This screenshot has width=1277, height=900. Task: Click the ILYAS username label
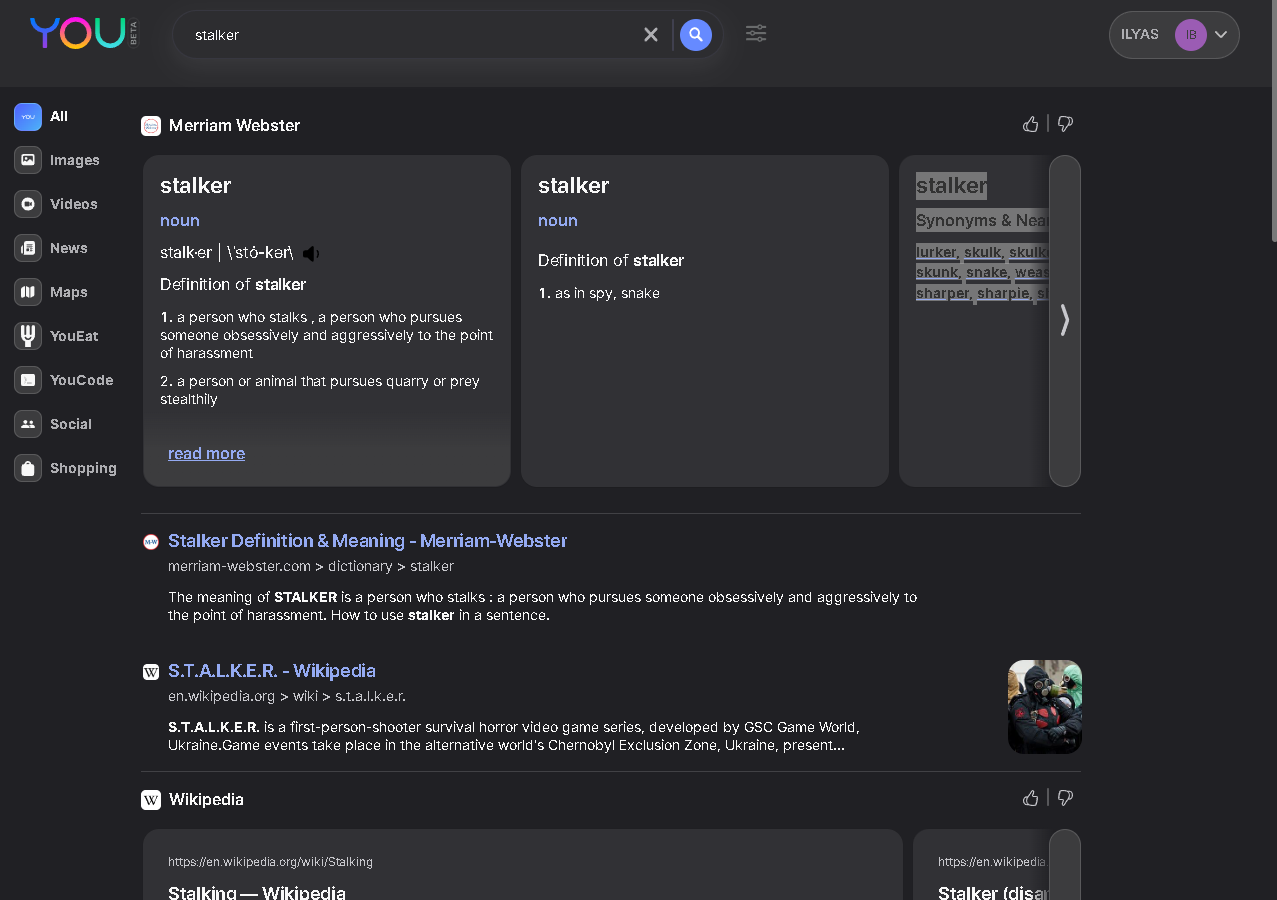click(x=1140, y=35)
